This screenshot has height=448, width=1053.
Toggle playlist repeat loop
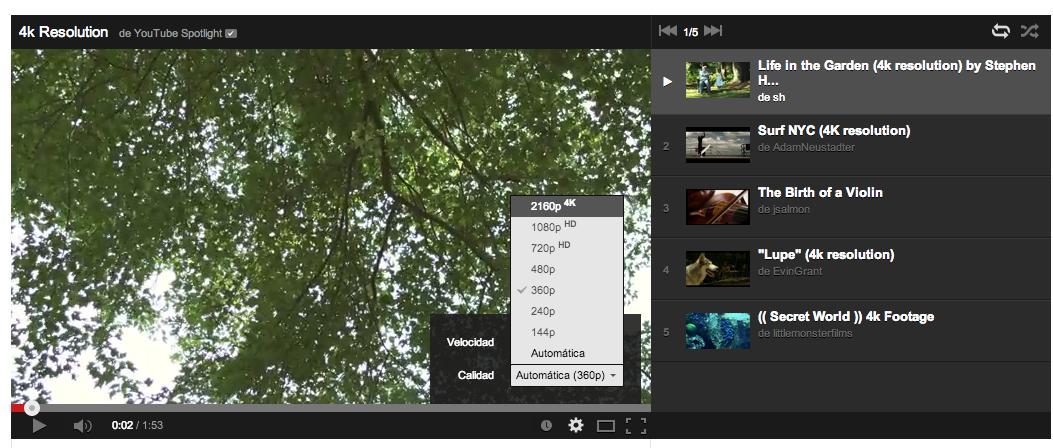click(x=1000, y=31)
